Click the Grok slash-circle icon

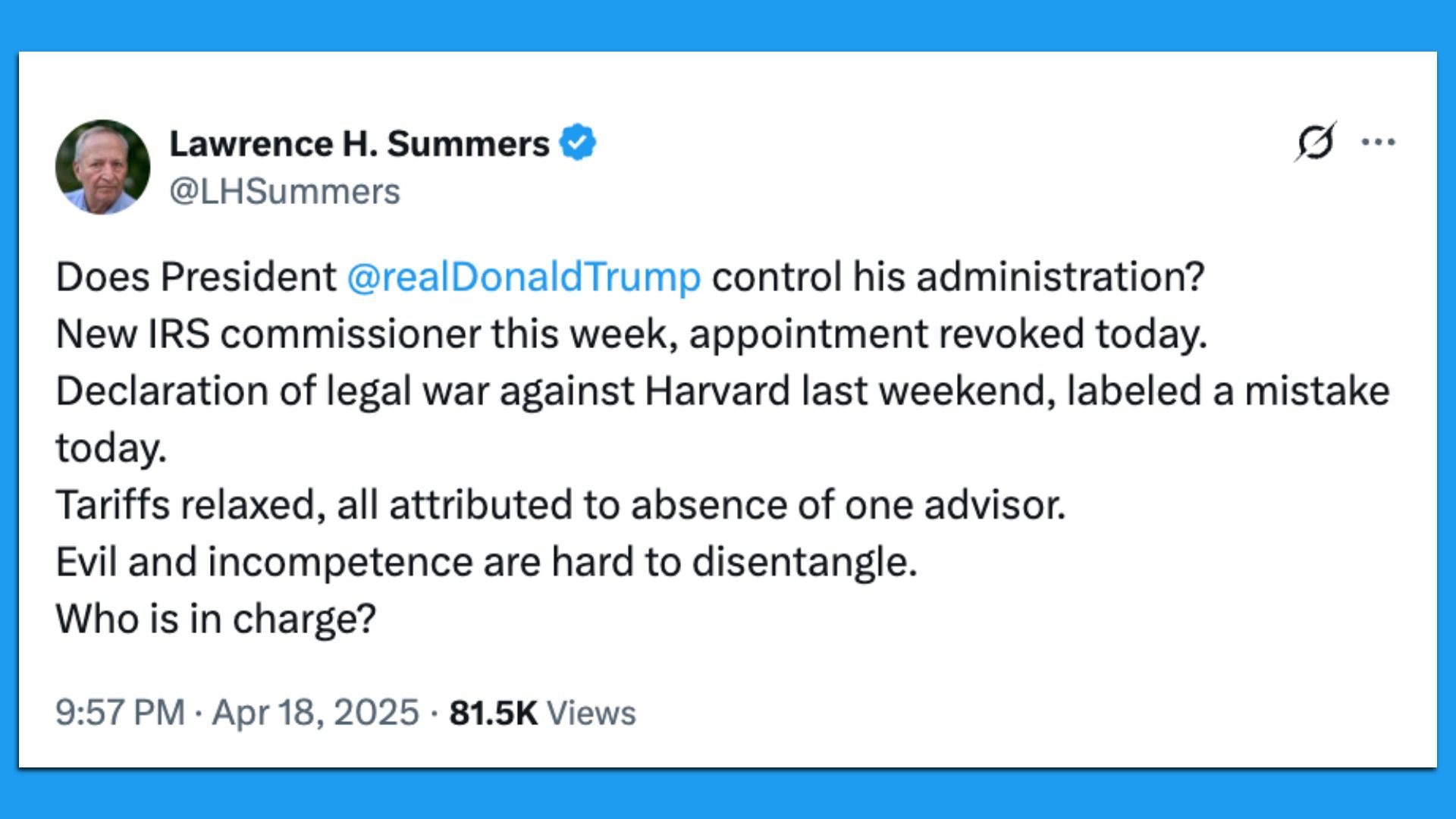(1315, 142)
